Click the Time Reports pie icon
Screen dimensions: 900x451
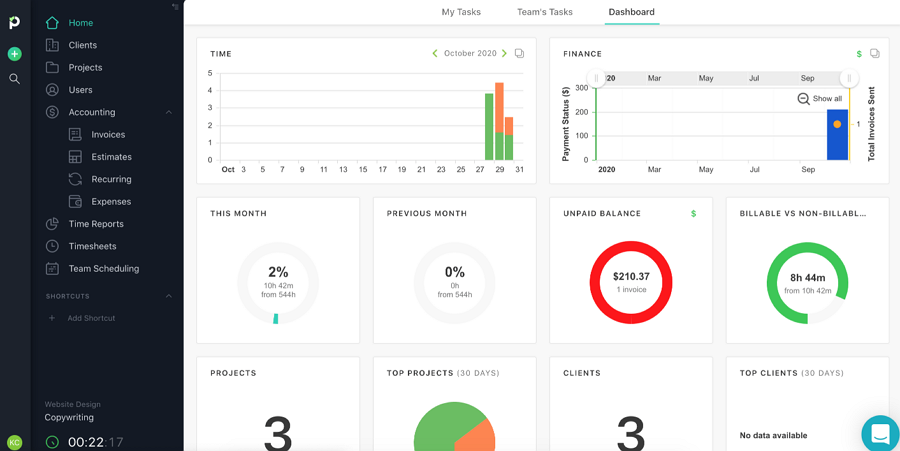pyautogui.click(x=52, y=224)
